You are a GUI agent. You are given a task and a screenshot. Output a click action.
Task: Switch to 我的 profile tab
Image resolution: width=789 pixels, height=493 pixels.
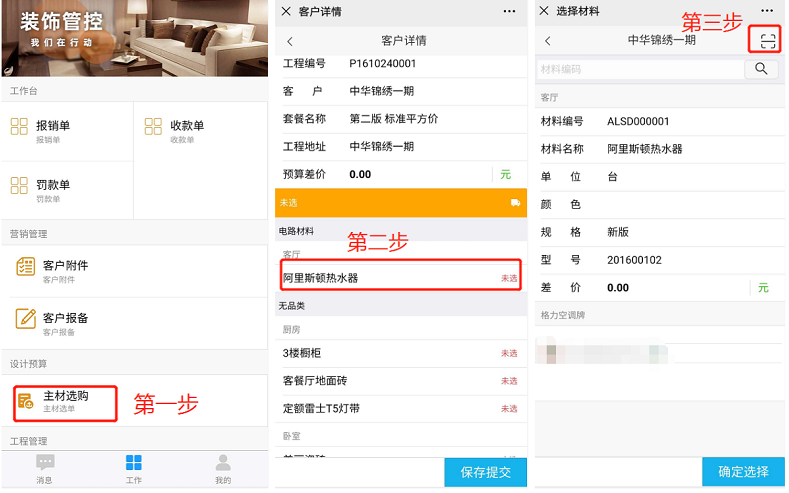223,467
